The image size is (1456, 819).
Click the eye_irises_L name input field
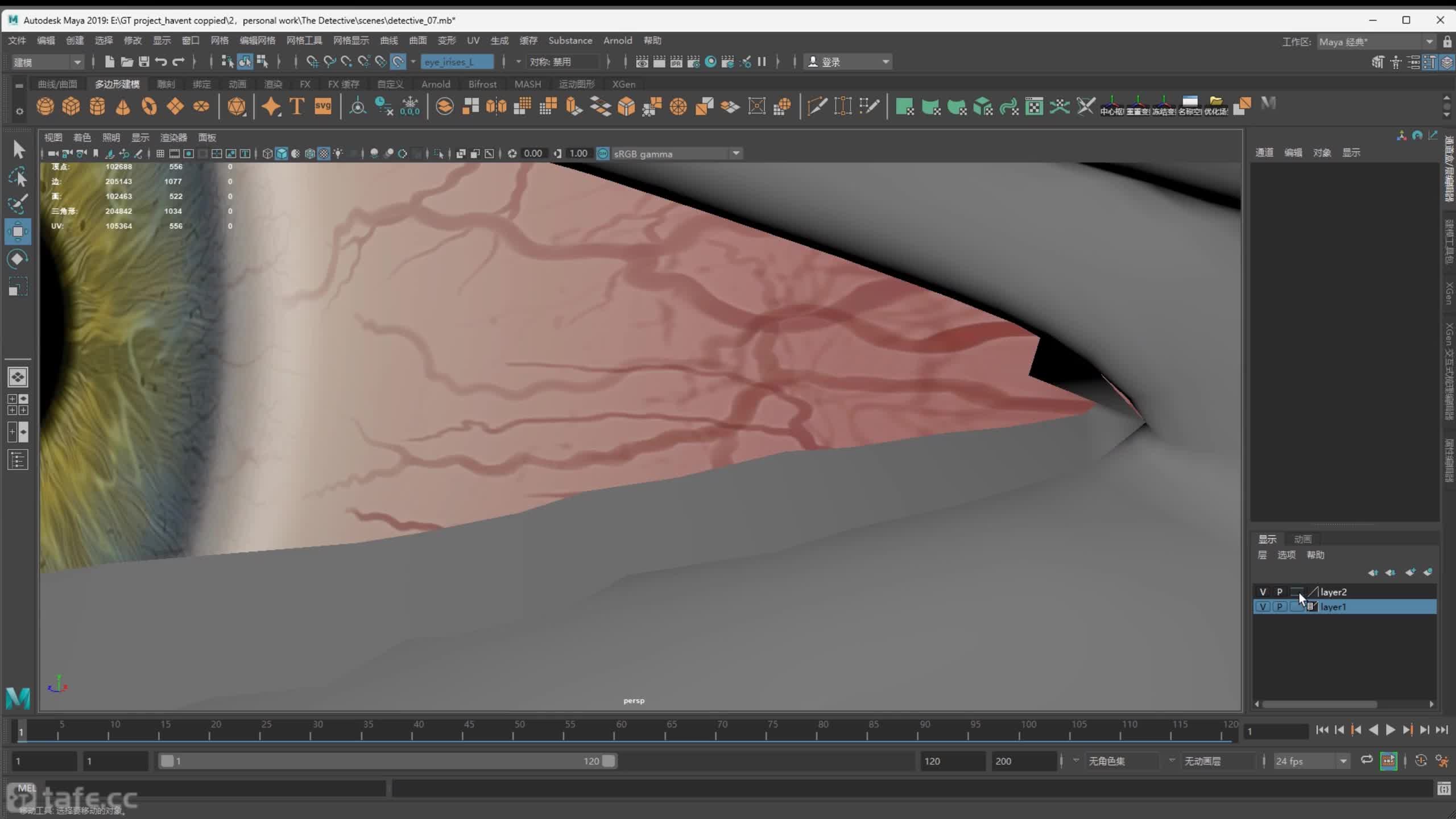(x=457, y=61)
